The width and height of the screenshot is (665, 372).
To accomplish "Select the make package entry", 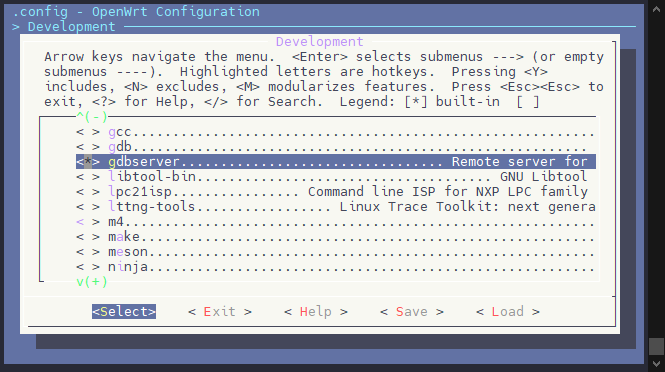I will click(x=336, y=237).
